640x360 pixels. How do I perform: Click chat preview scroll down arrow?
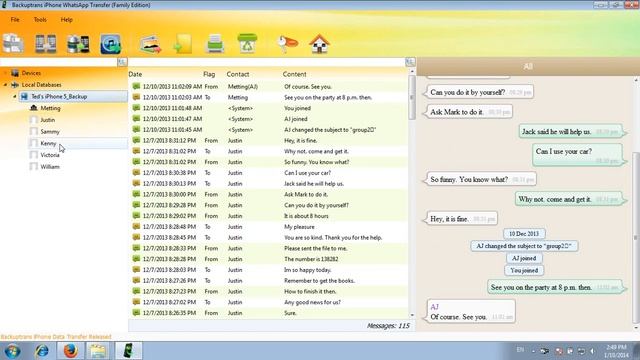pos(636,327)
